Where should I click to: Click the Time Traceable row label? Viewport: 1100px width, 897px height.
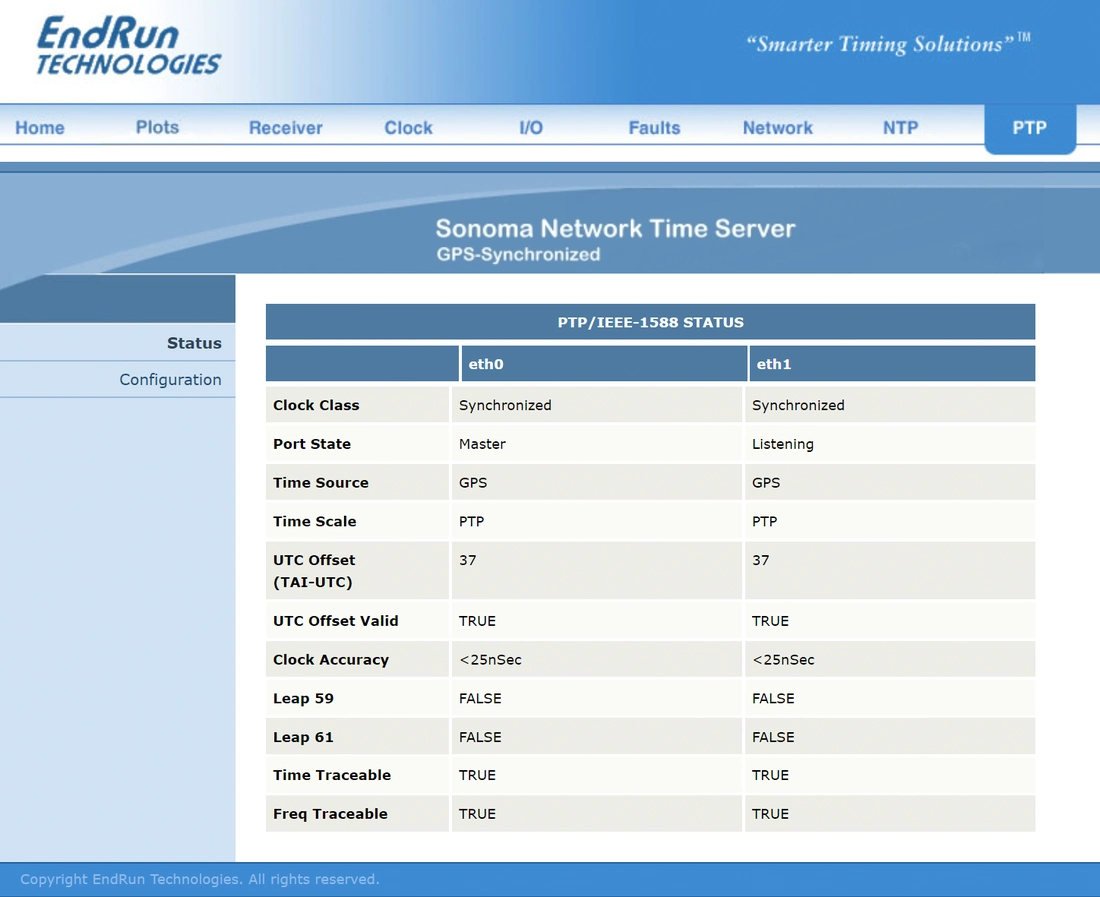[332, 775]
